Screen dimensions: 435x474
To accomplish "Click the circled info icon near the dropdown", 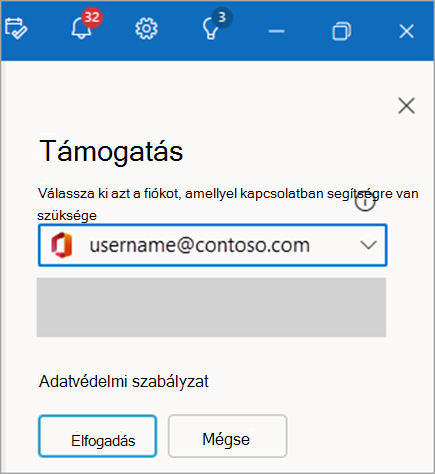I will click(365, 201).
